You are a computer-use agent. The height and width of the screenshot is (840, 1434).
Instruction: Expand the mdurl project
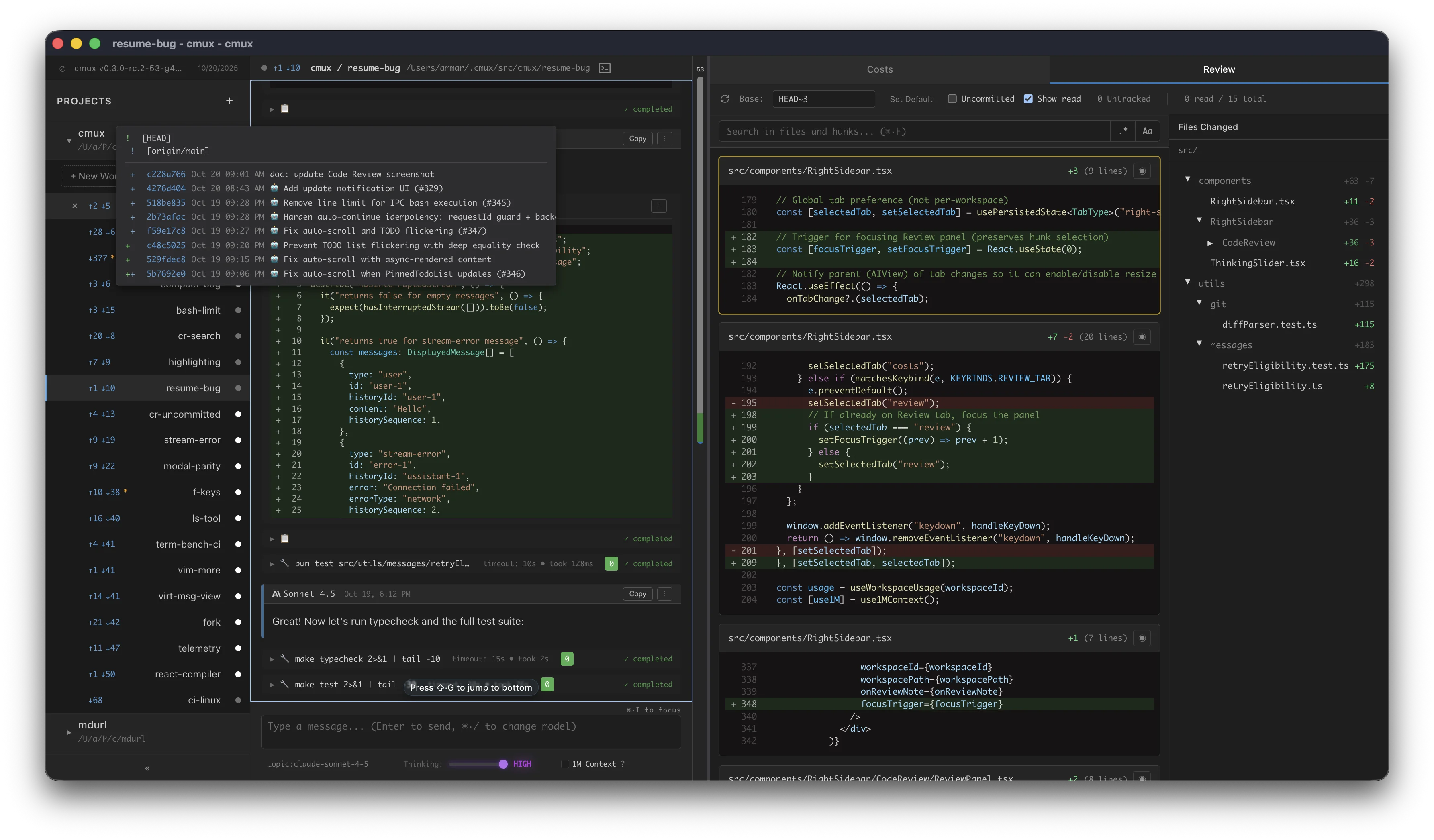(x=69, y=732)
